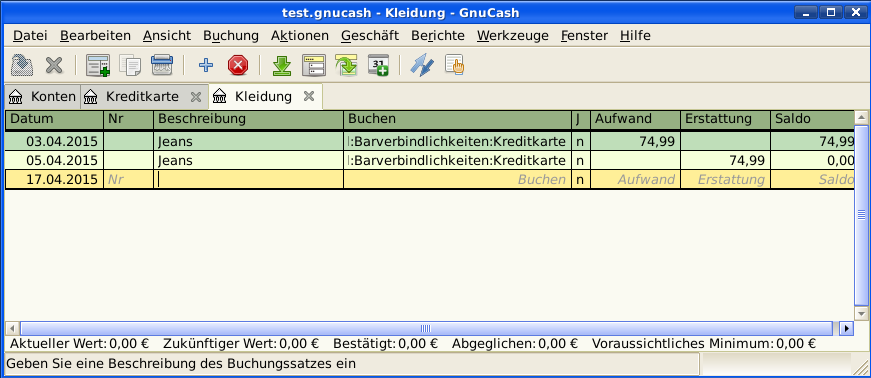The height and width of the screenshot is (378, 871).
Task: Click the Datum column header
Action: [x=54, y=119]
